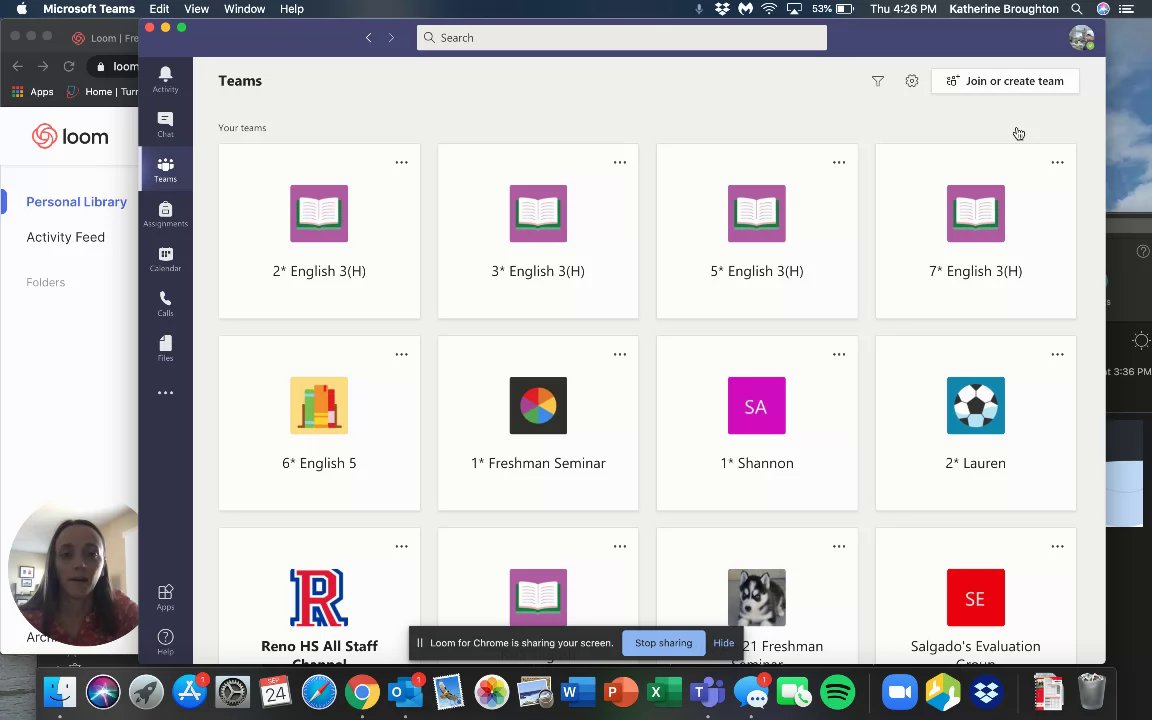Select the Teams icon in sidebar
1152x720 pixels.
click(165, 169)
